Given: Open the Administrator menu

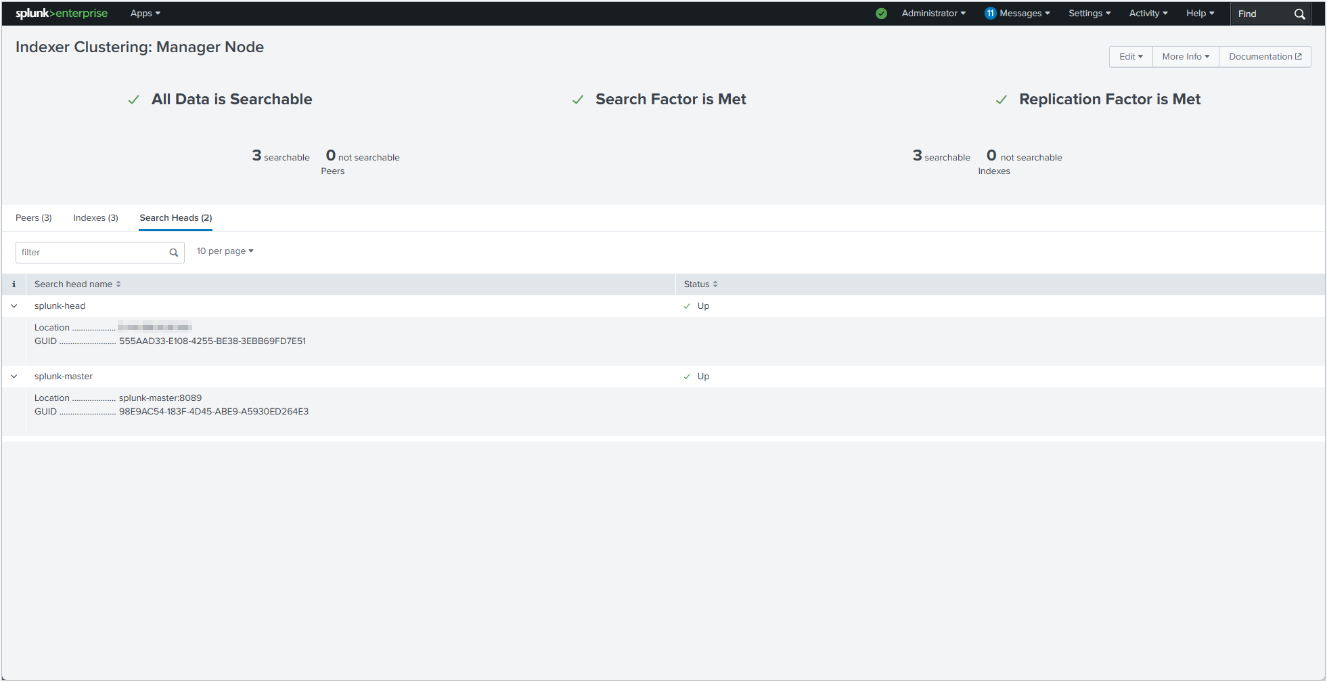Looking at the screenshot, I should (x=933, y=14).
